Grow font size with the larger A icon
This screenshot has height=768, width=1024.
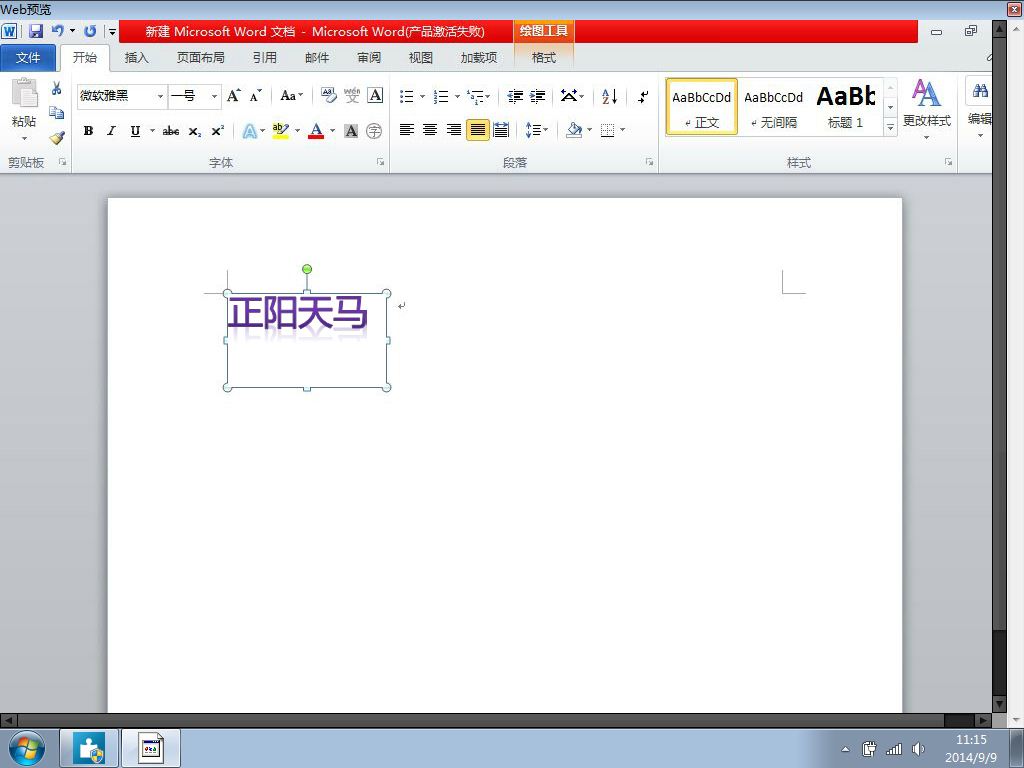click(x=234, y=96)
